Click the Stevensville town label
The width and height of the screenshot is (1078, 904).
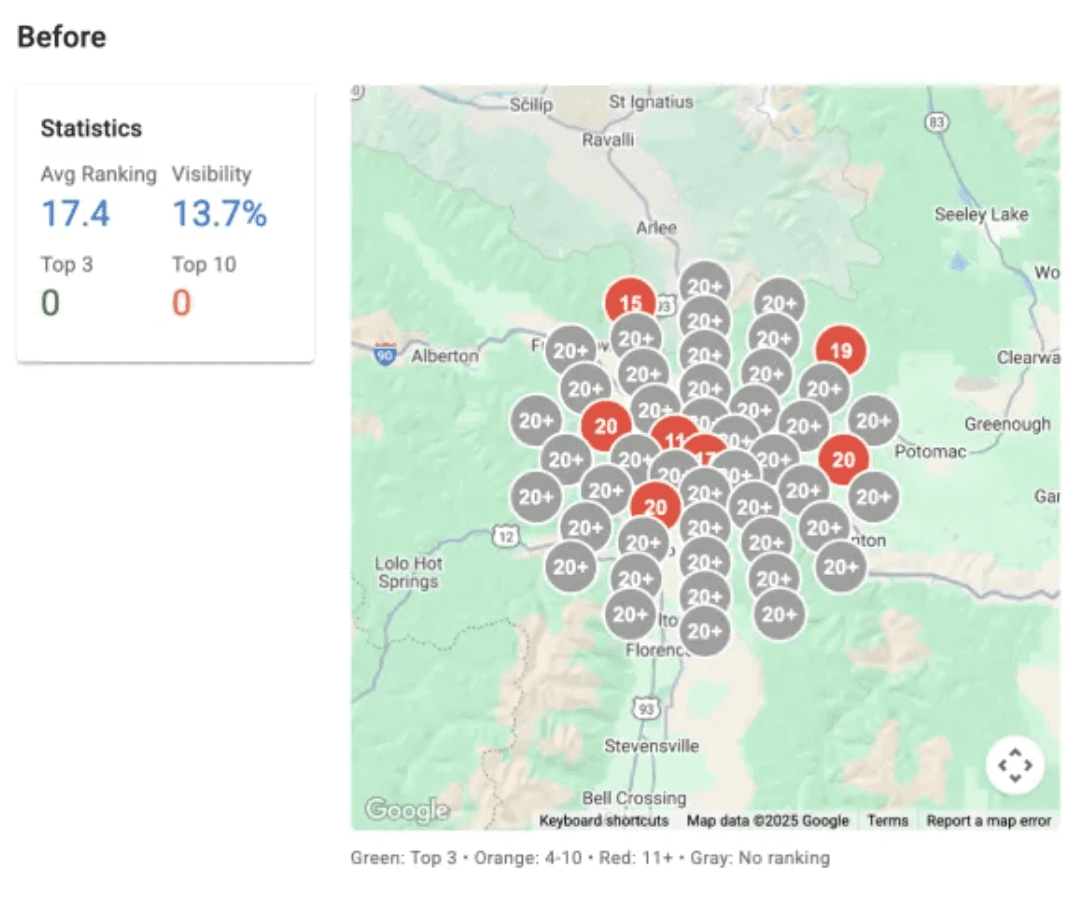[x=652, y=746]
